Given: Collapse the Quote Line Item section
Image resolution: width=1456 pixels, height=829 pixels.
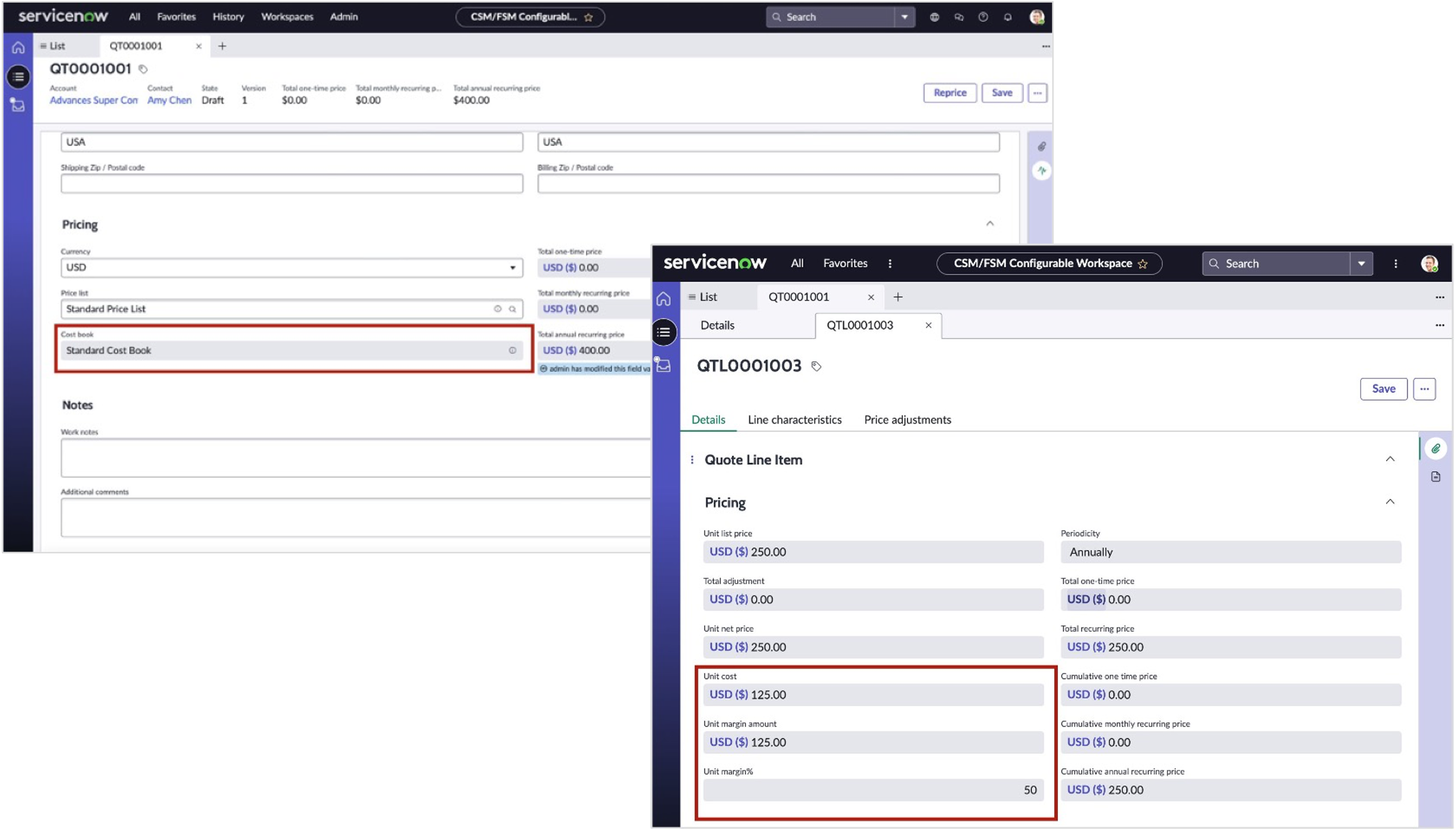Looking at the screenshot, I should coord(1390,459).
